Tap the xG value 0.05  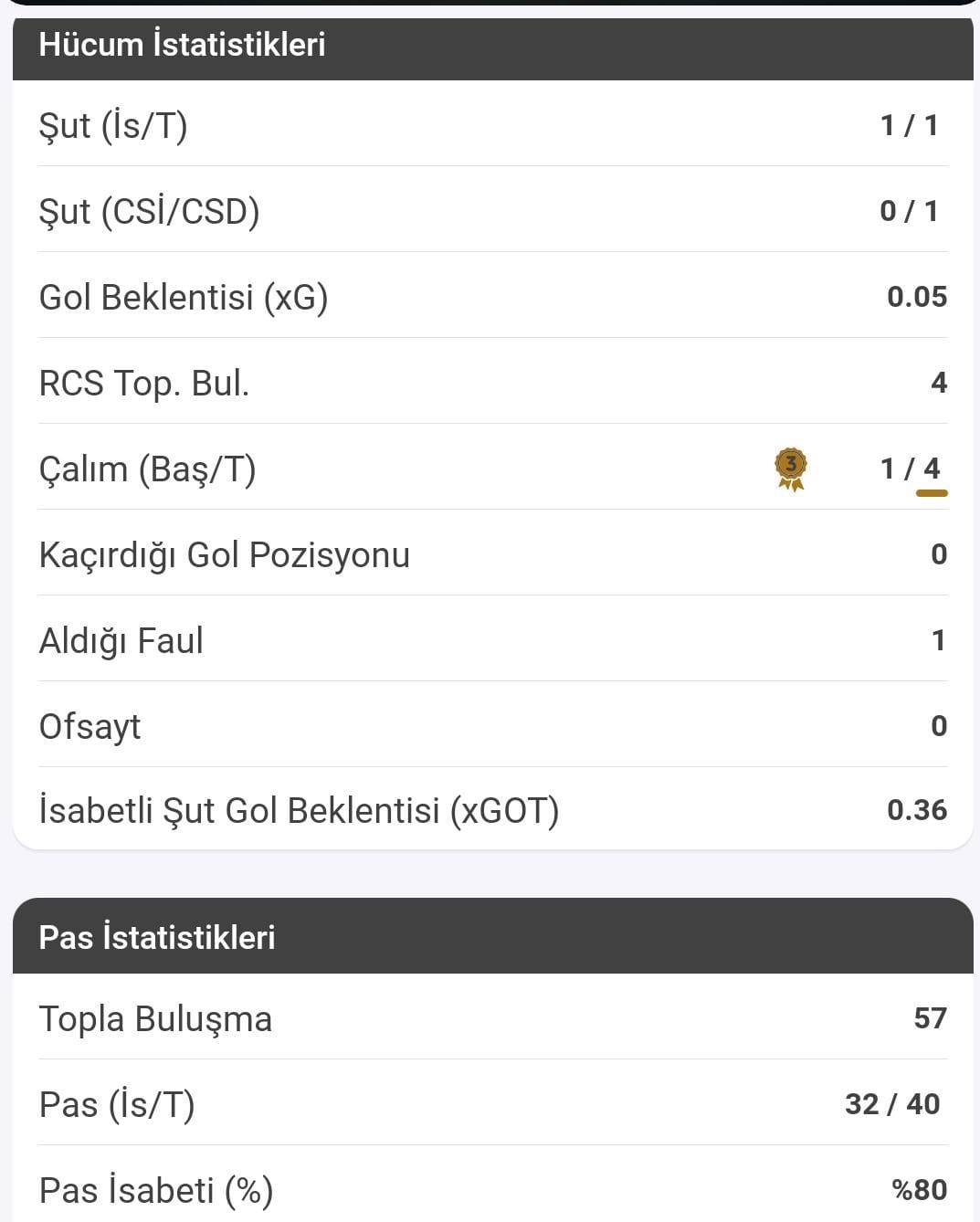tap(917, 297)
